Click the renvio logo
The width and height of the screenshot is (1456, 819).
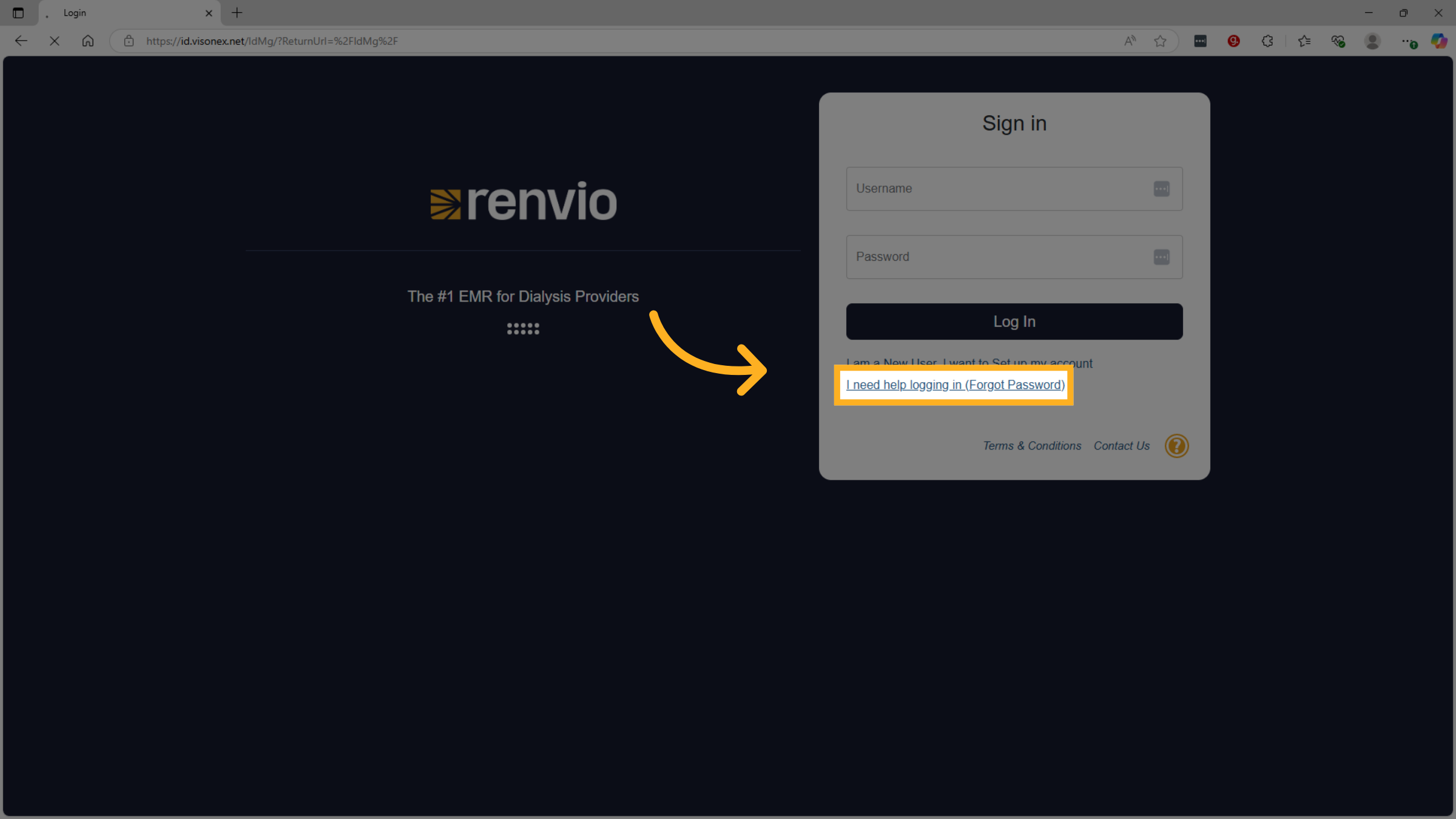pos(524,201)
